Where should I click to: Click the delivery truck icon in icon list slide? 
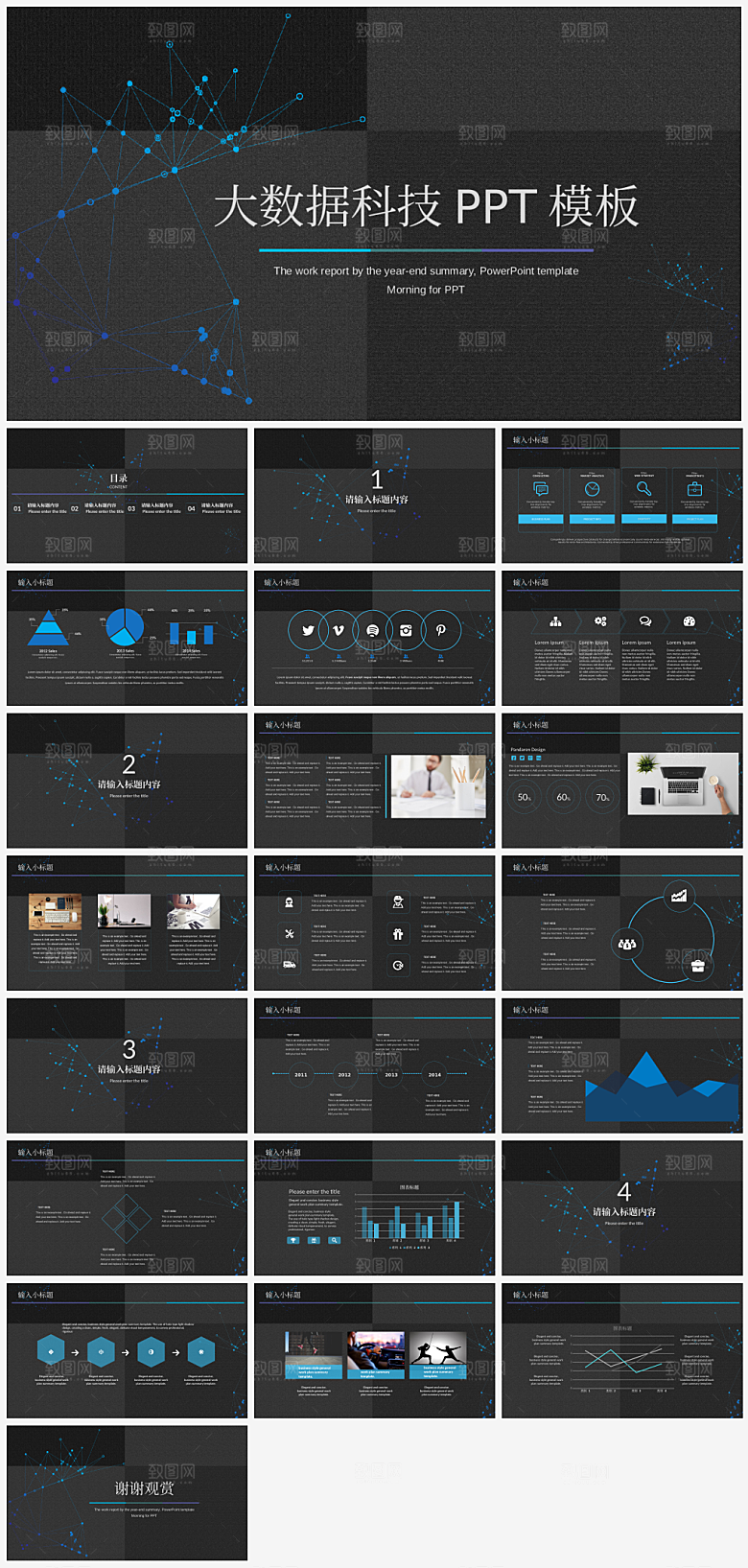click(289, 964)
